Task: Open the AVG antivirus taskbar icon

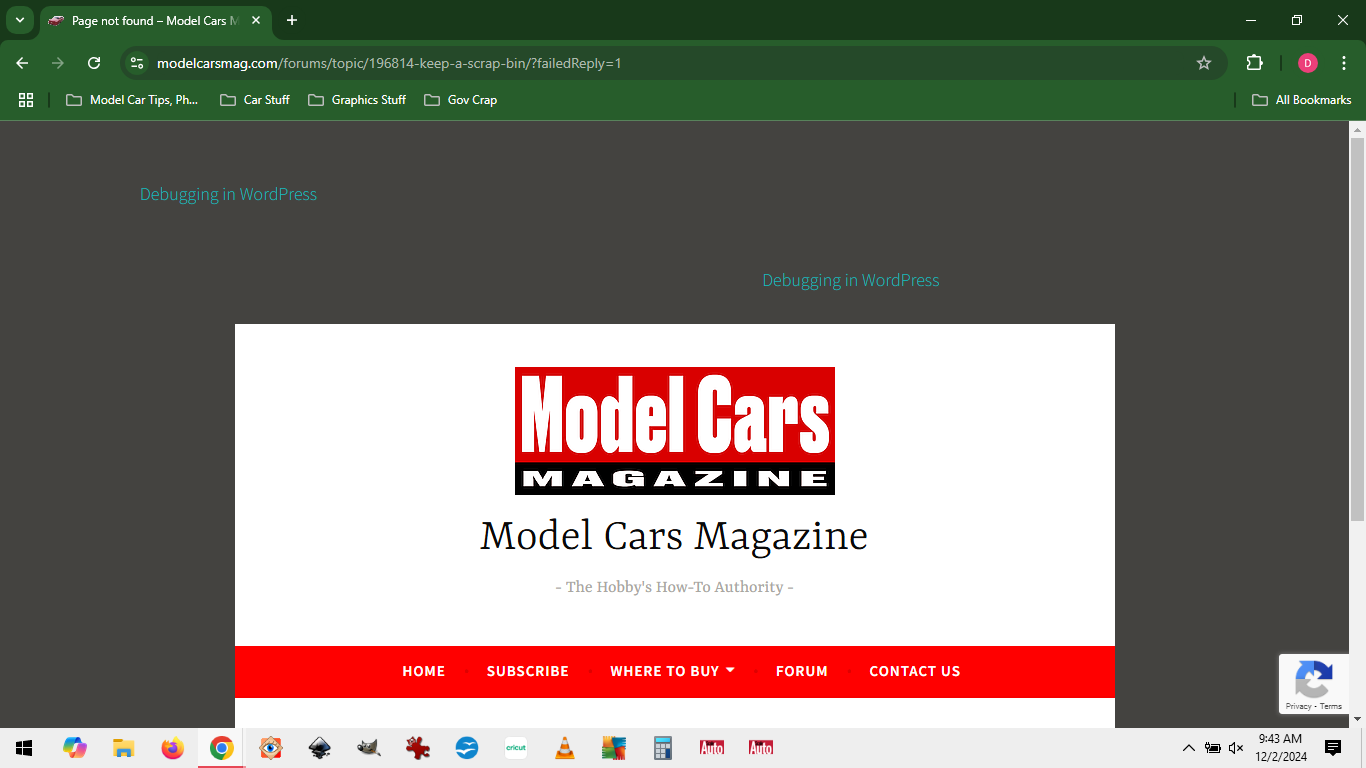Action: coord(613,748)
